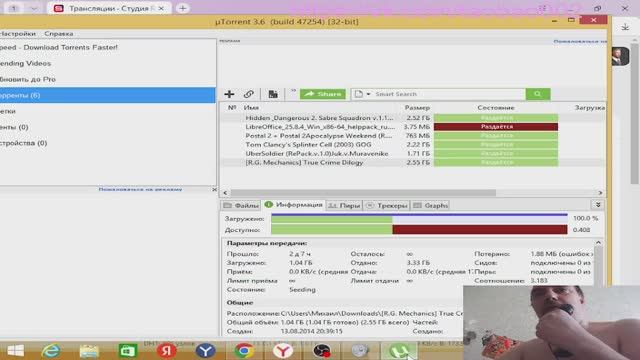This screenshot has height=360, width=640.
Task: Sort by the Состояние column header
Action: pyautogui.click(x=496, y=108)
